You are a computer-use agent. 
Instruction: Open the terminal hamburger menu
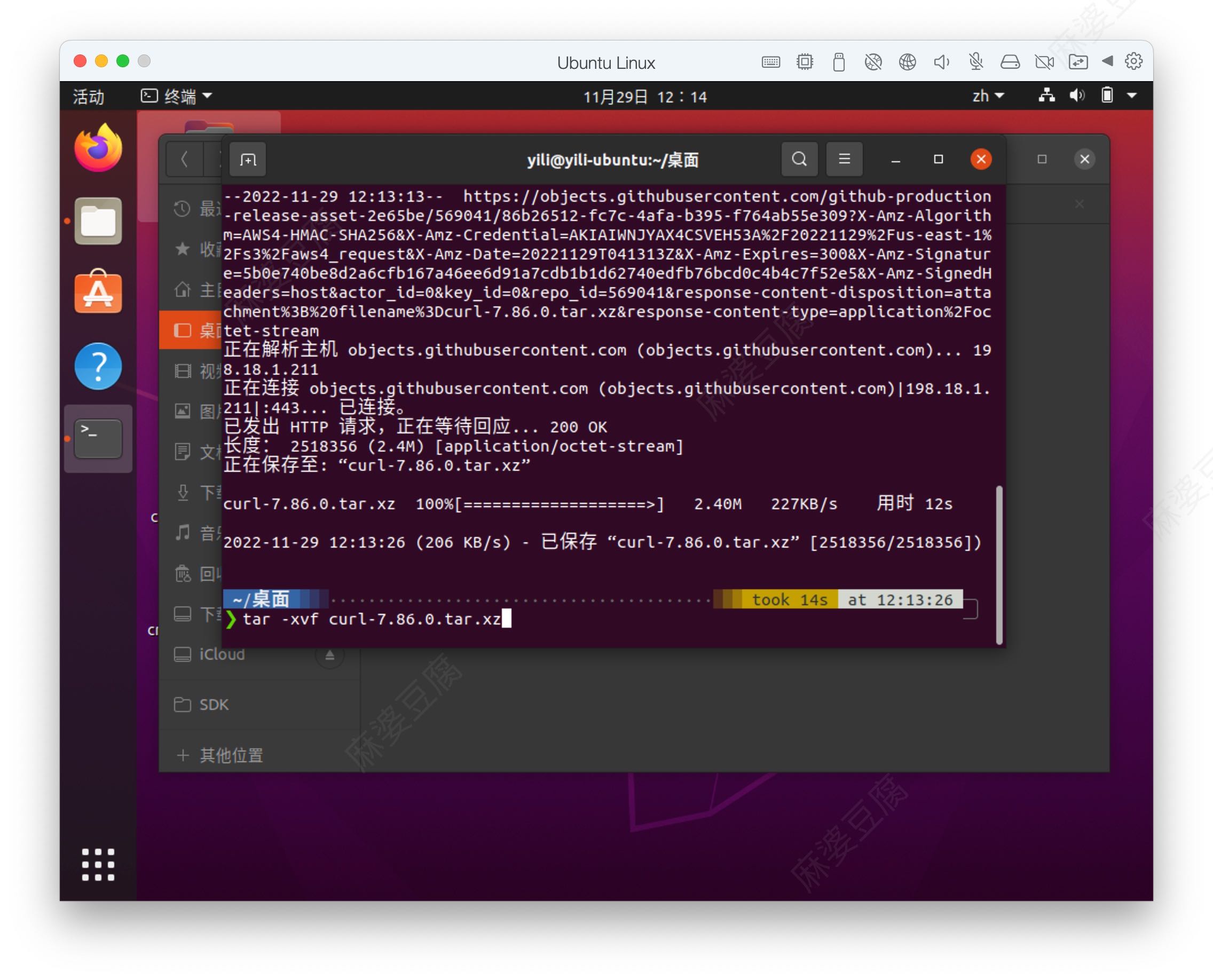(844, 160)
